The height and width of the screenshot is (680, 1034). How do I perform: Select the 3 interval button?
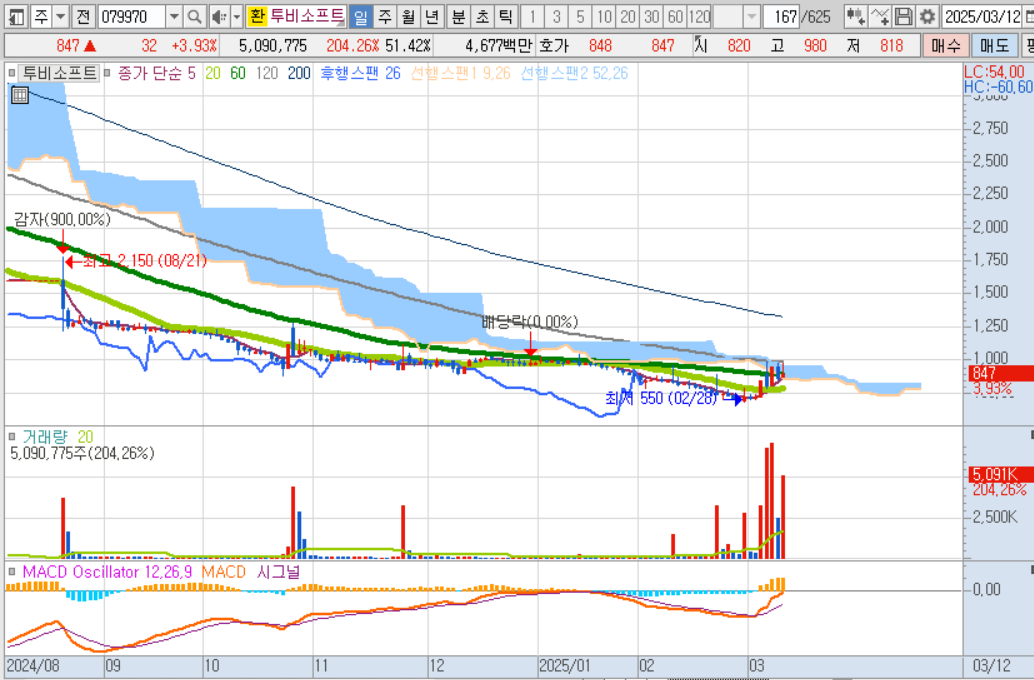click(556, 16)
